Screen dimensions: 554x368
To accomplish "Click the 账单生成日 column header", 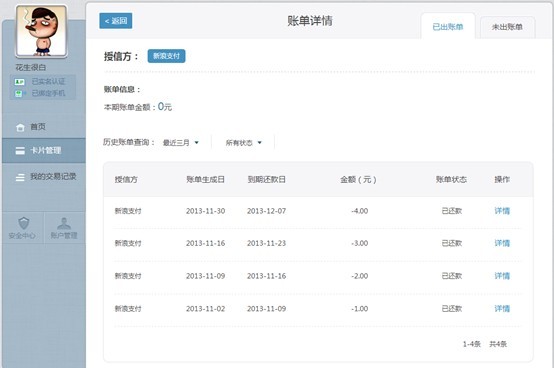I will (x=205, y=179).
